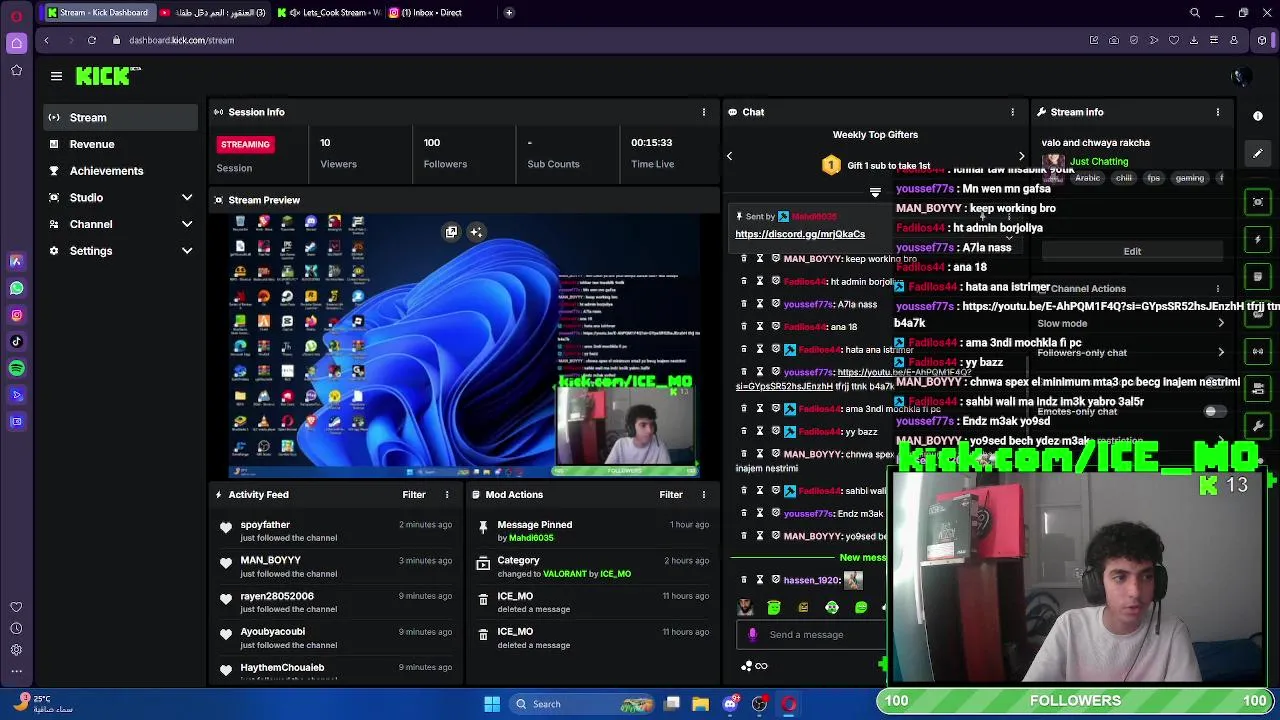Open Chat panel options menu
Image resolution: width=1280 pixels, height=720 pixels.
(x=1012, y=112)
